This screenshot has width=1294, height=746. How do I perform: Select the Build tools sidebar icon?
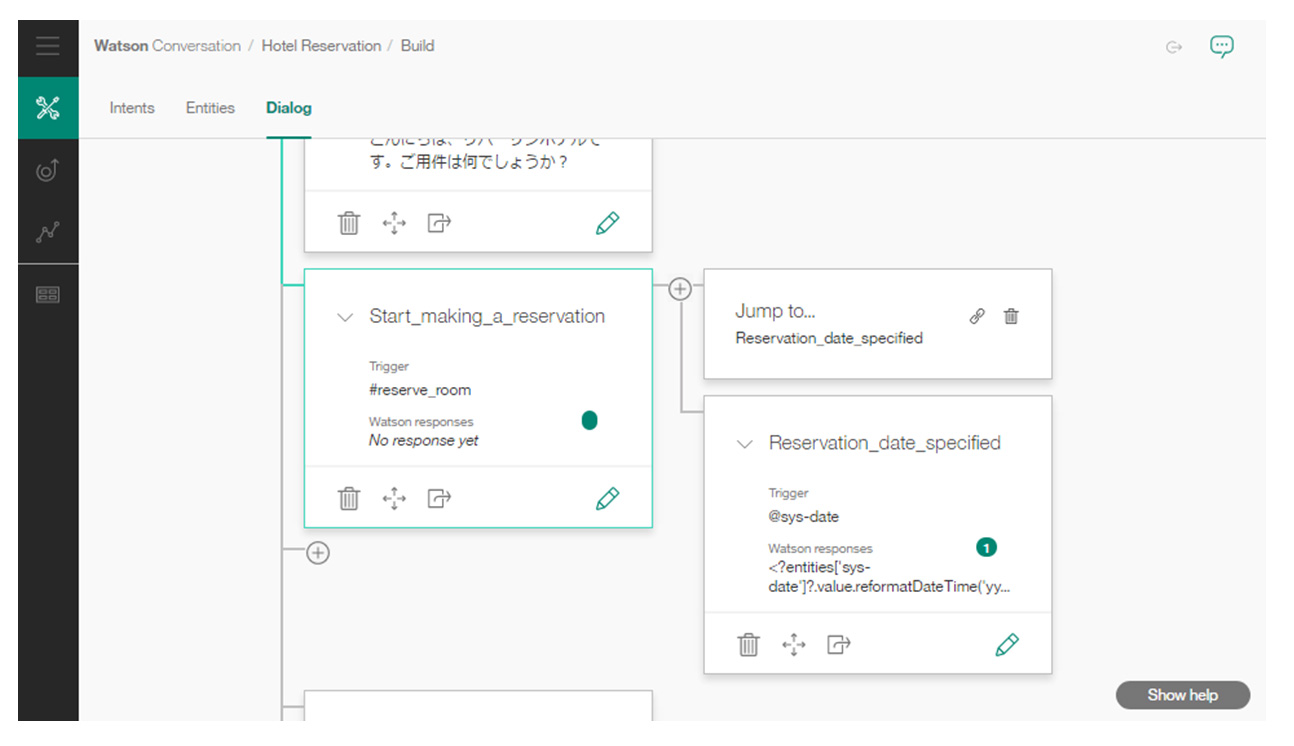47,108
